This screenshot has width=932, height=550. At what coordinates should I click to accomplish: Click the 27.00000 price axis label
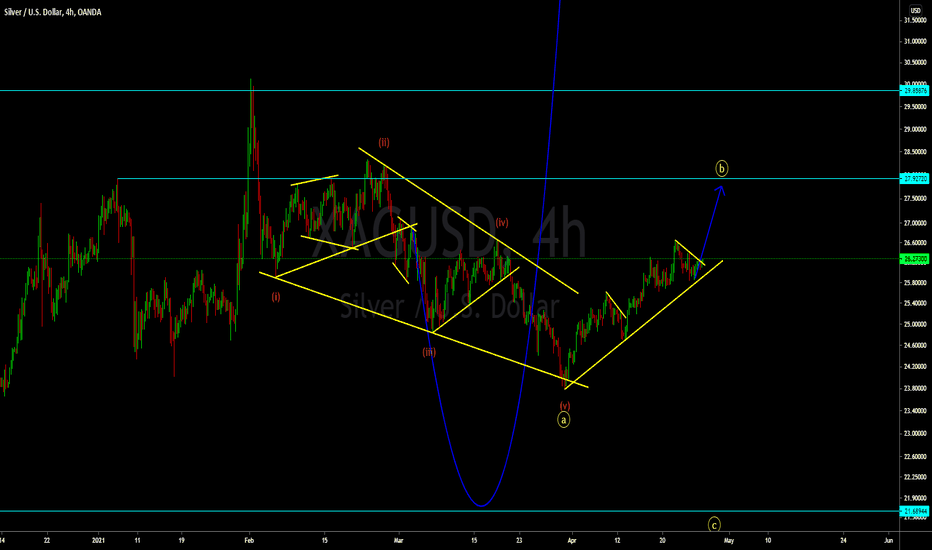pos(915,223)
